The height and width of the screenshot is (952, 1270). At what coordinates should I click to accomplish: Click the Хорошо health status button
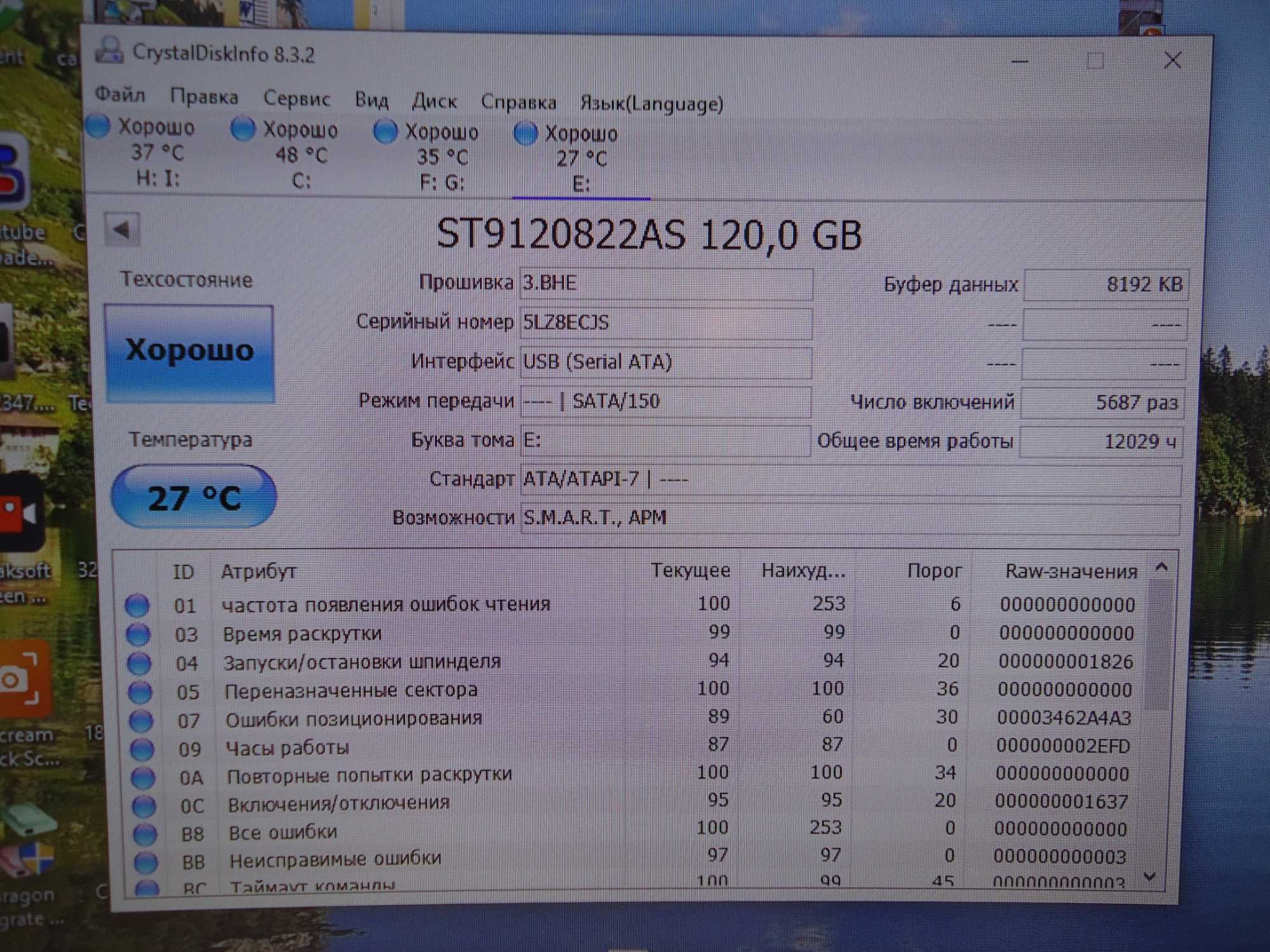[190, 353]
